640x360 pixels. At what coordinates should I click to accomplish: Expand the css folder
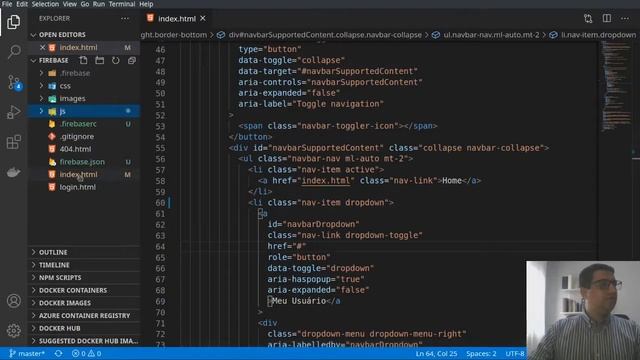(41, 86)
